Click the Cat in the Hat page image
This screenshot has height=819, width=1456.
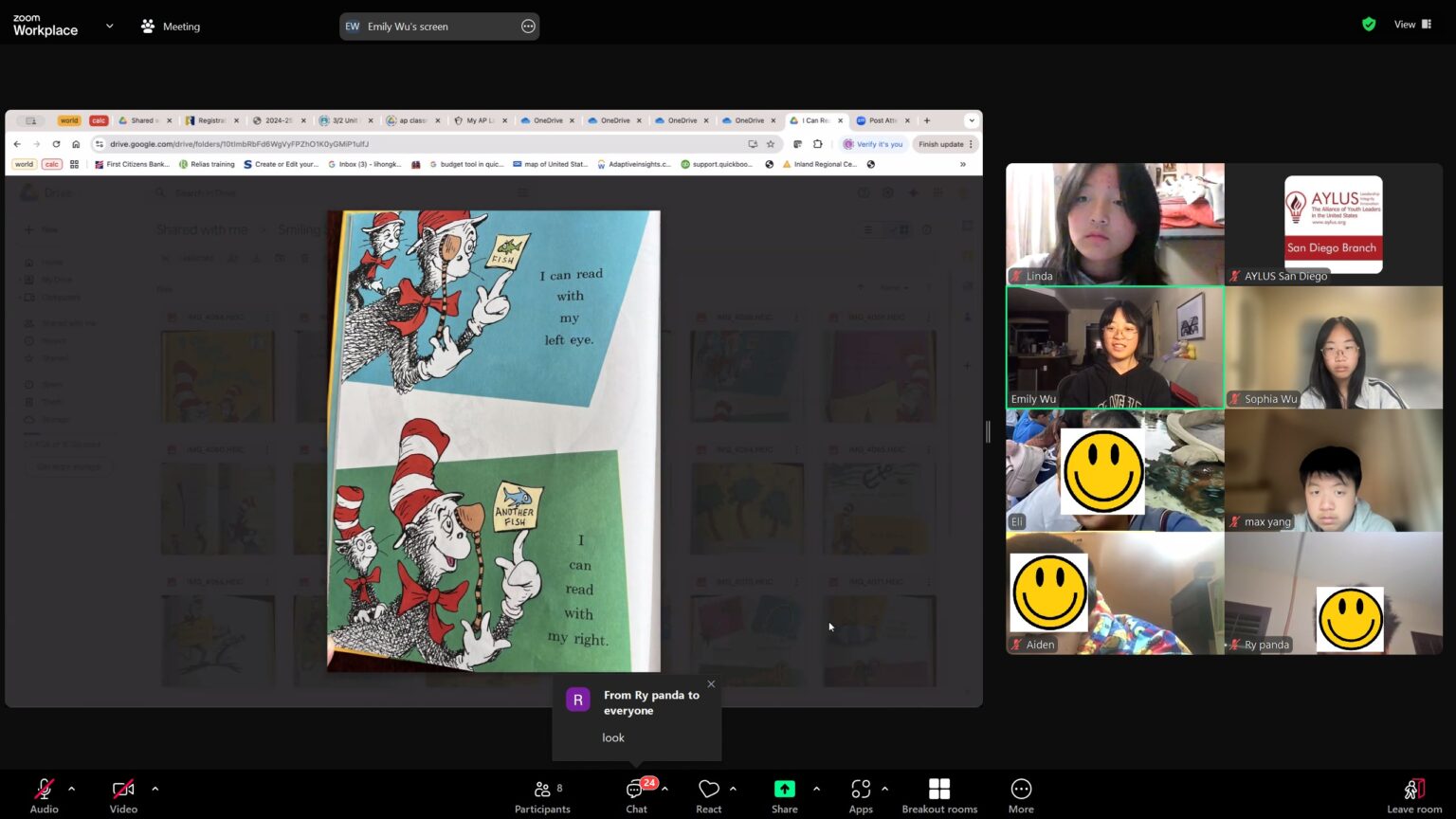point(494,441)
